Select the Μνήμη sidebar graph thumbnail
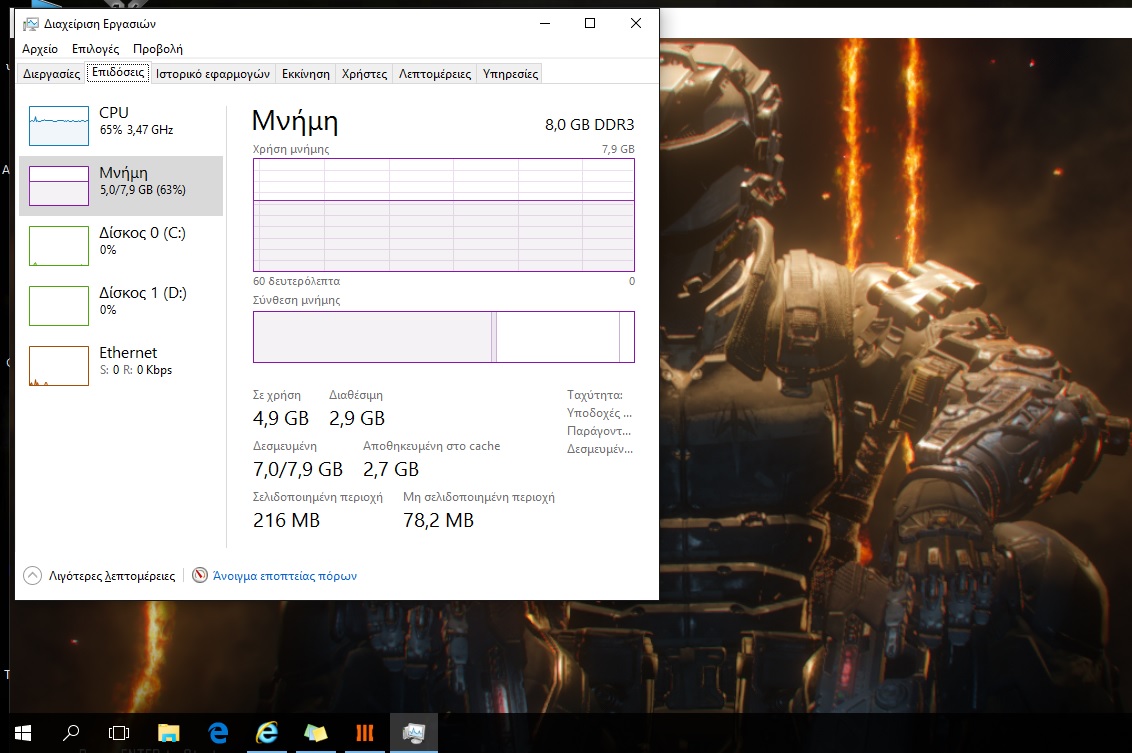 point(58,186)
